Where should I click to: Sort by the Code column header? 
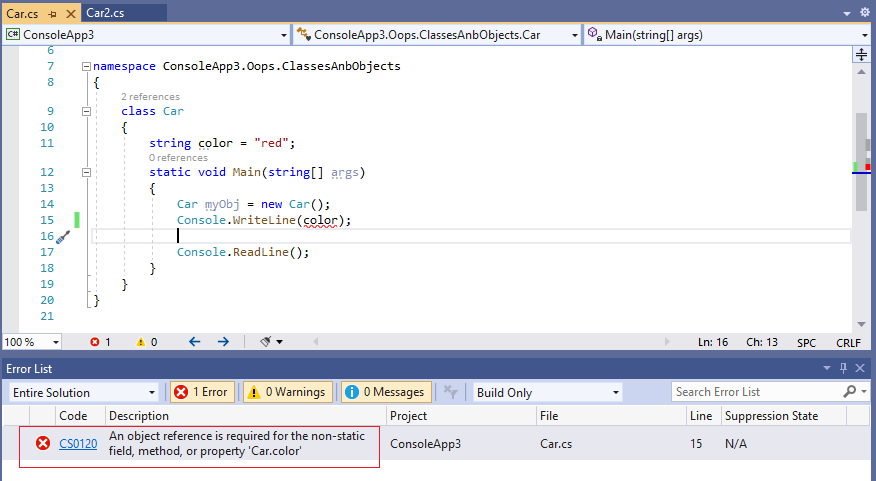tap(73, 416)
